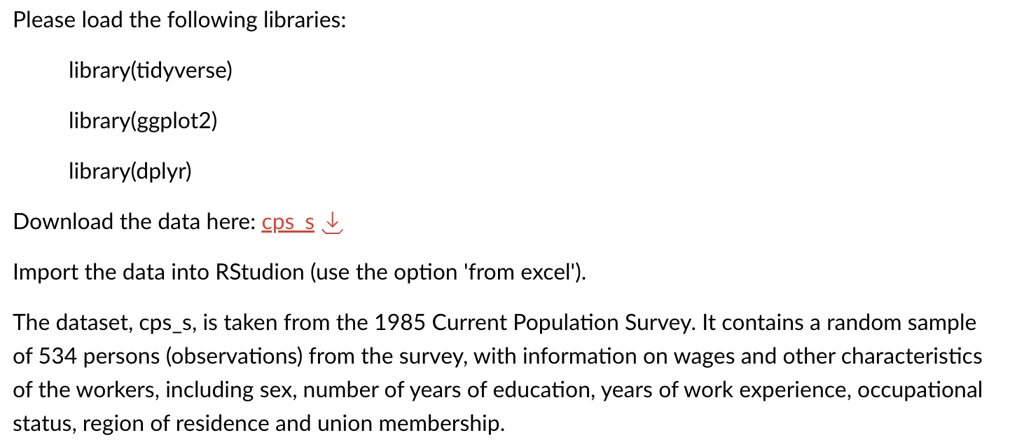Click the library(dplyr) code line
Viewport: 1024px width, 447px height.
tap(130, 173)
